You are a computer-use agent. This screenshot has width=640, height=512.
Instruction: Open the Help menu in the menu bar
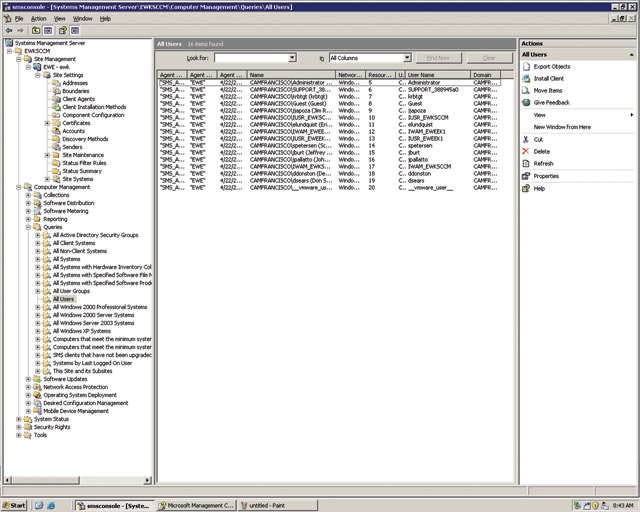[105, 19]
